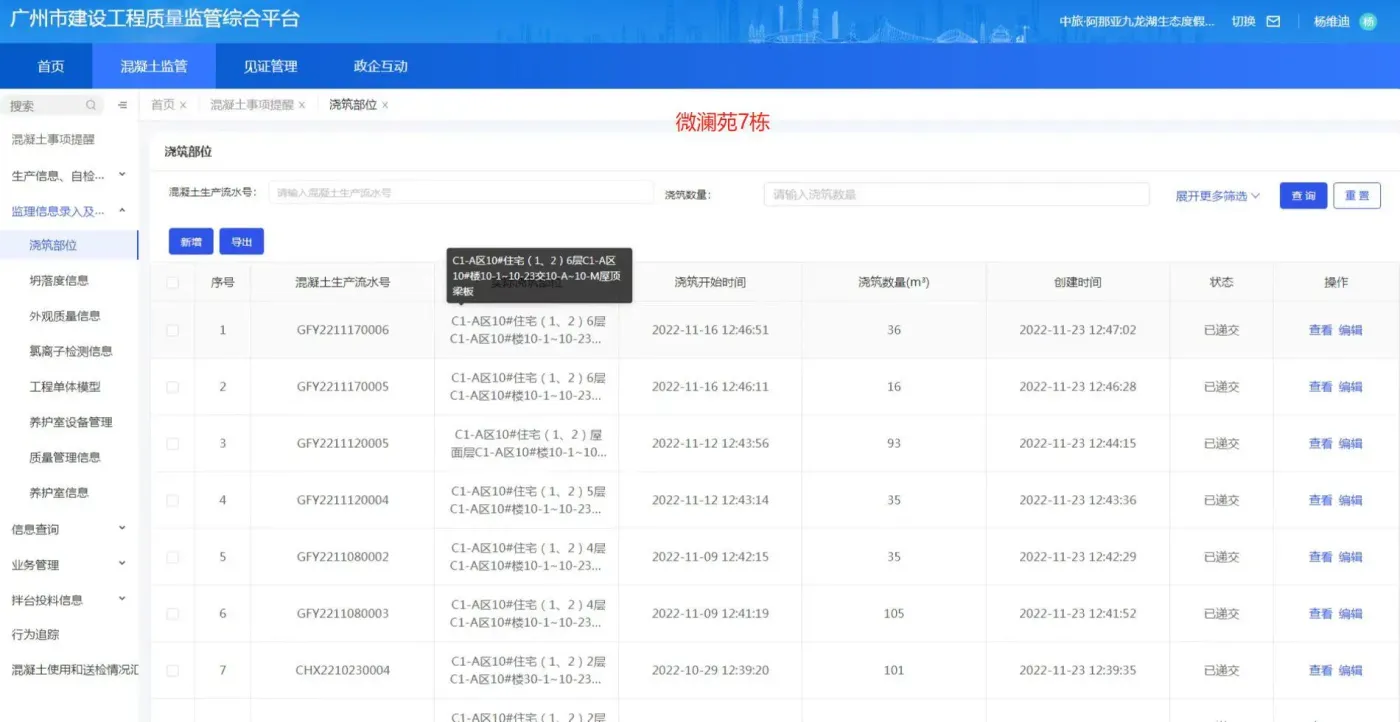
Task: Check the checkbox for row 3
Action: (x=173, y=443)
